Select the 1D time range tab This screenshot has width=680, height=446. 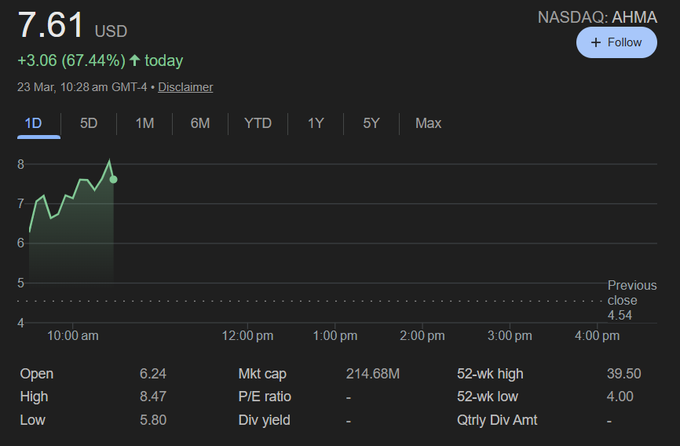tap(33, 123)
